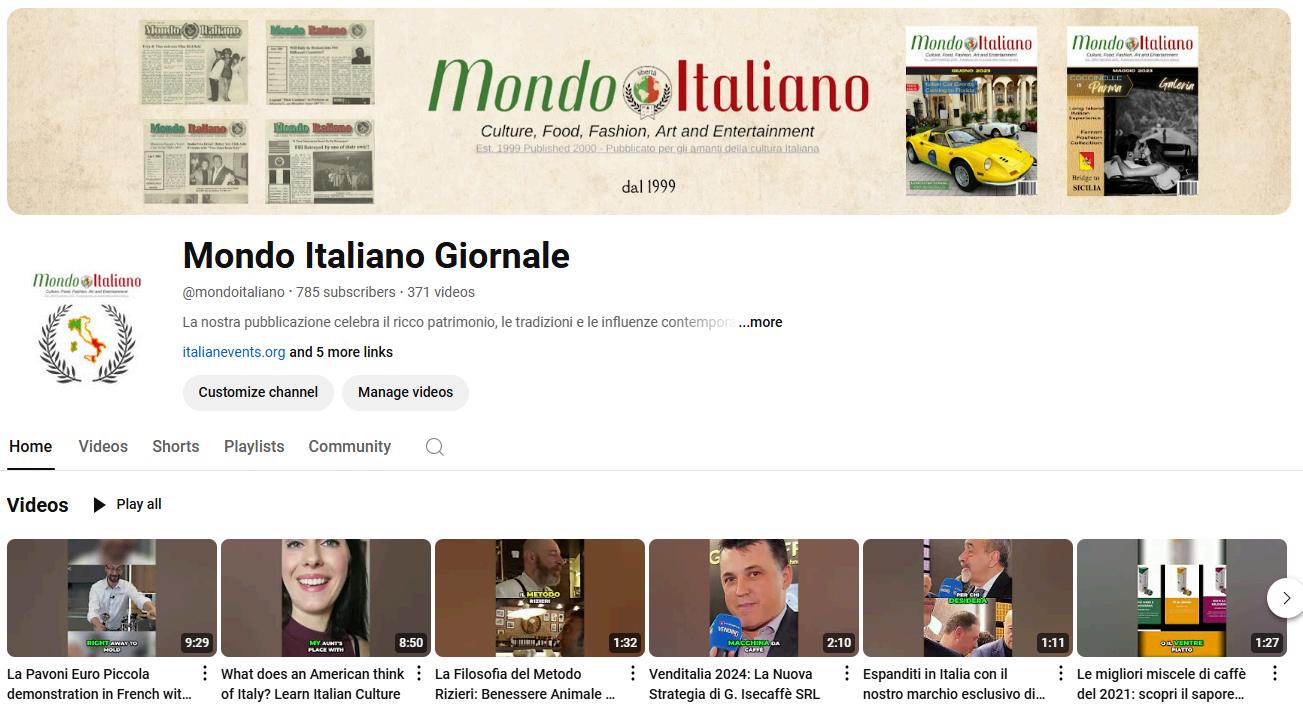Open the channel search magnifier icon
Screen dimensions: 1303x712
coord(434,447)
